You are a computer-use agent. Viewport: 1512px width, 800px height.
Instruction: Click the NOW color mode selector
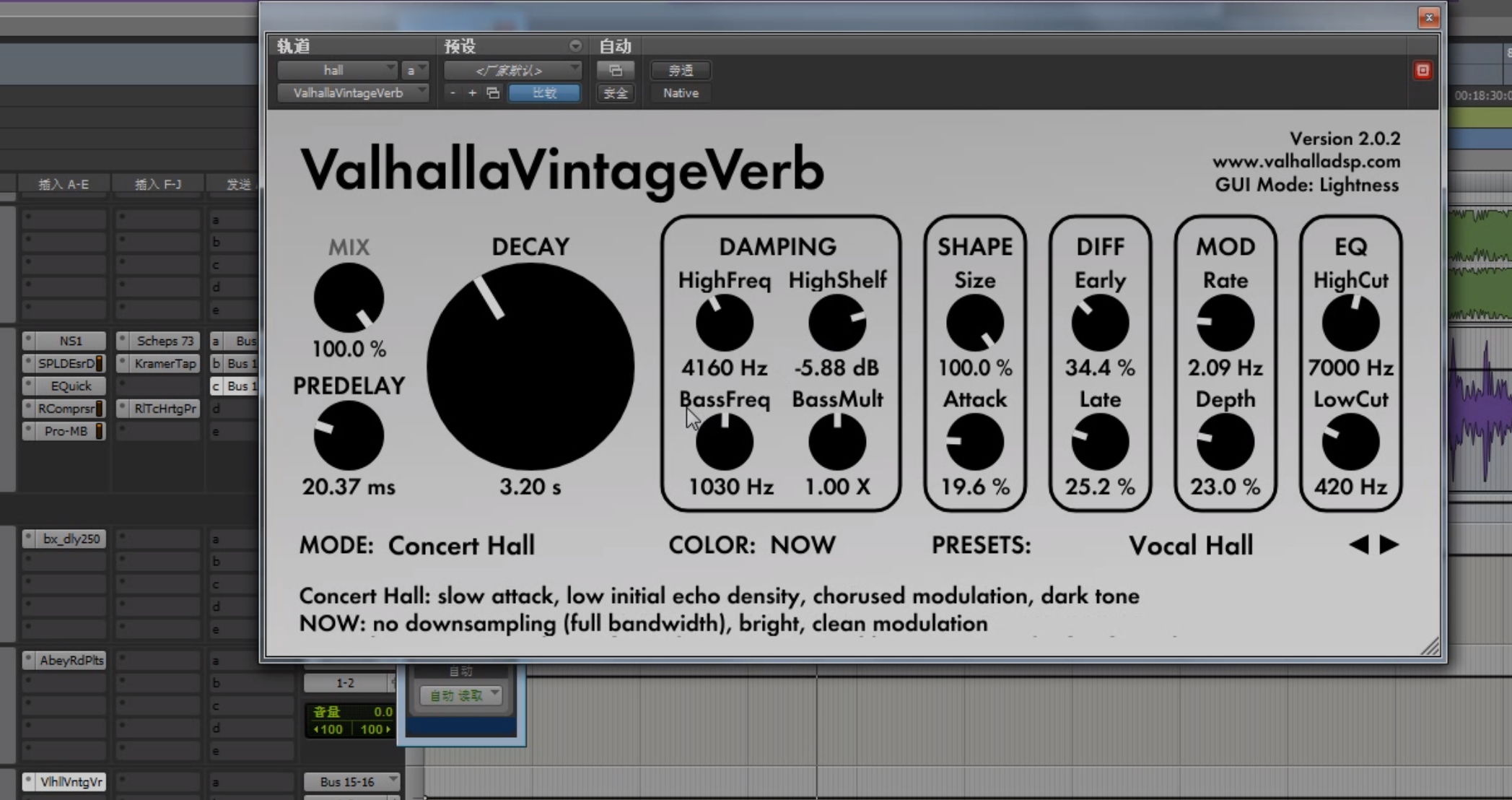(803, 545)
